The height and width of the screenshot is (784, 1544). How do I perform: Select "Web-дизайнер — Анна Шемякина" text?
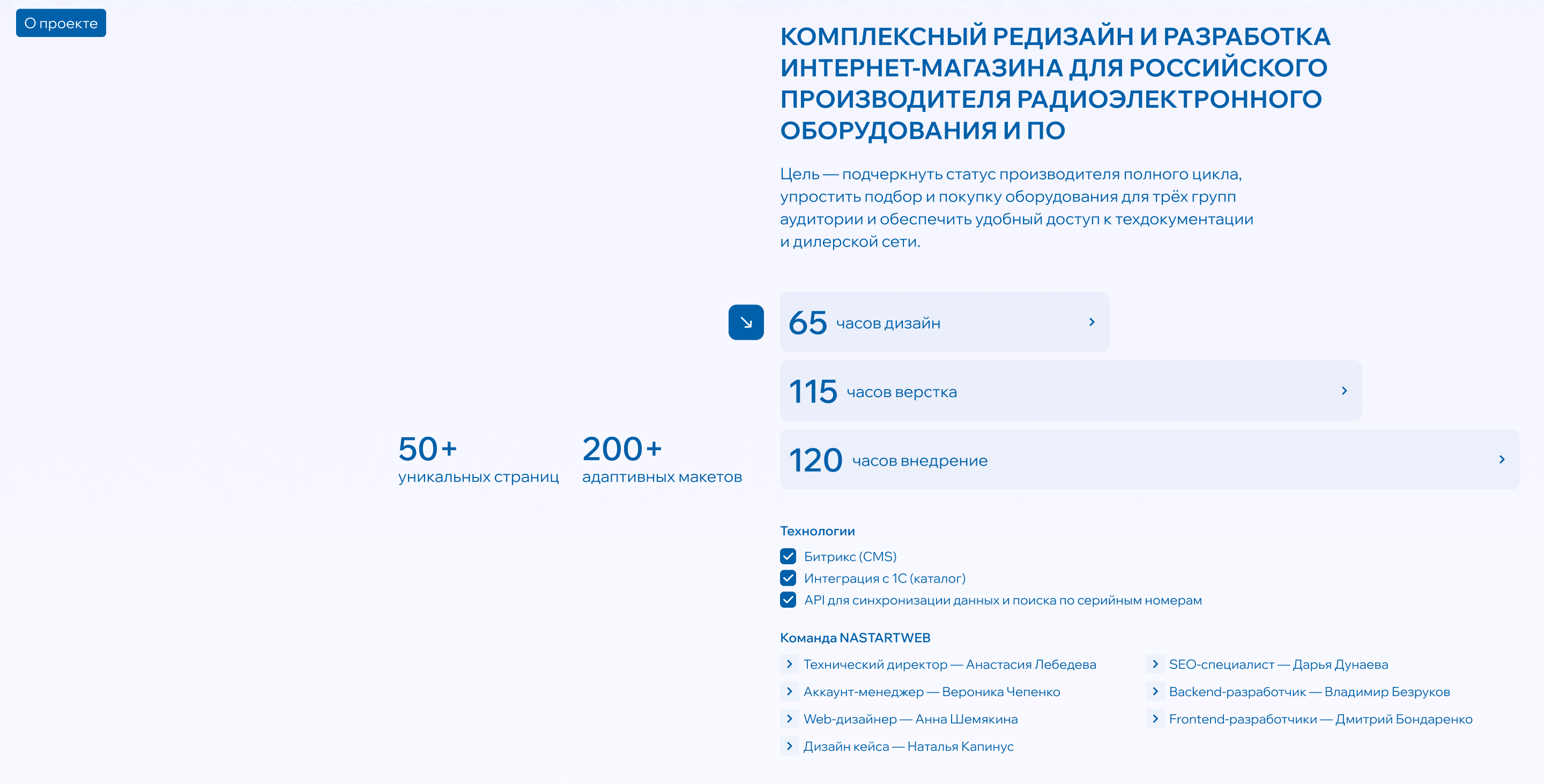point(910,719)
